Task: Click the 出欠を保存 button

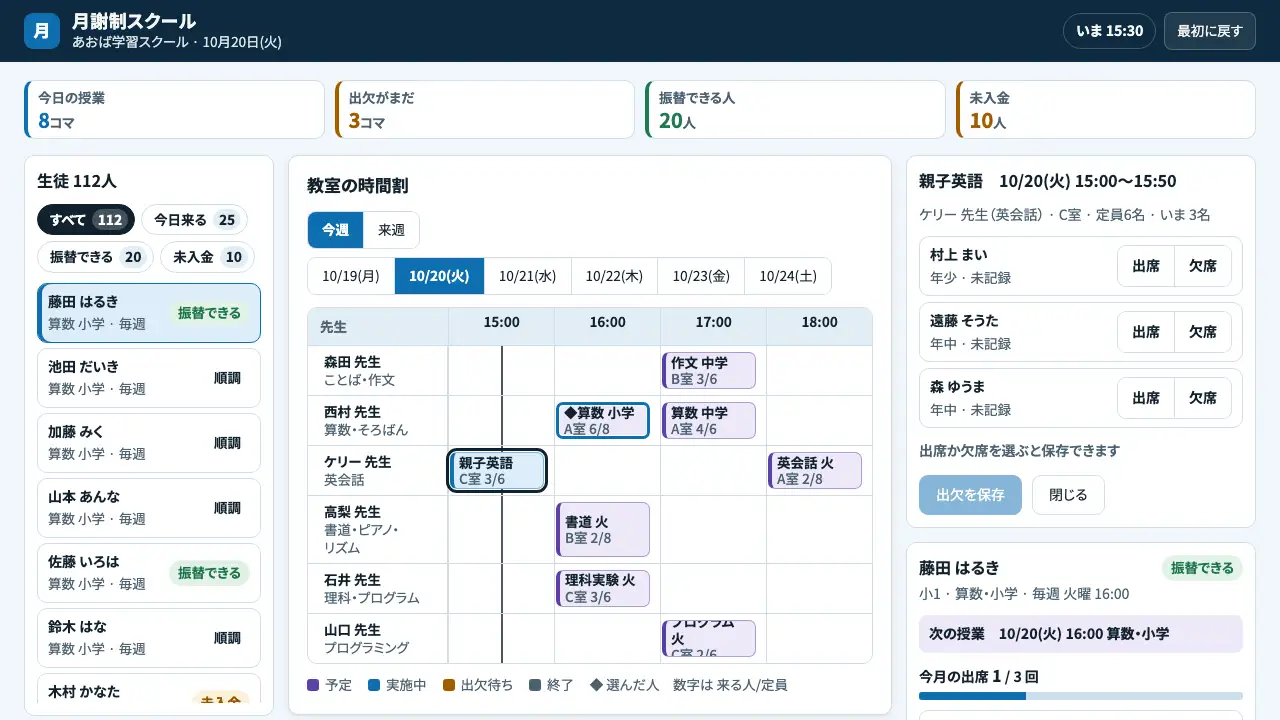Action: (970, 495)
